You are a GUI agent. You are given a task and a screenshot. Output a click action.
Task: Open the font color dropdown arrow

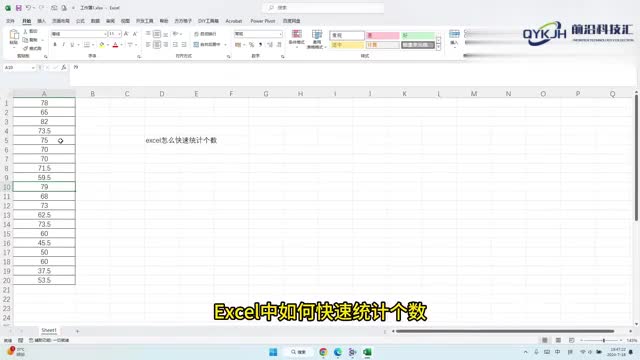[121, 44]
